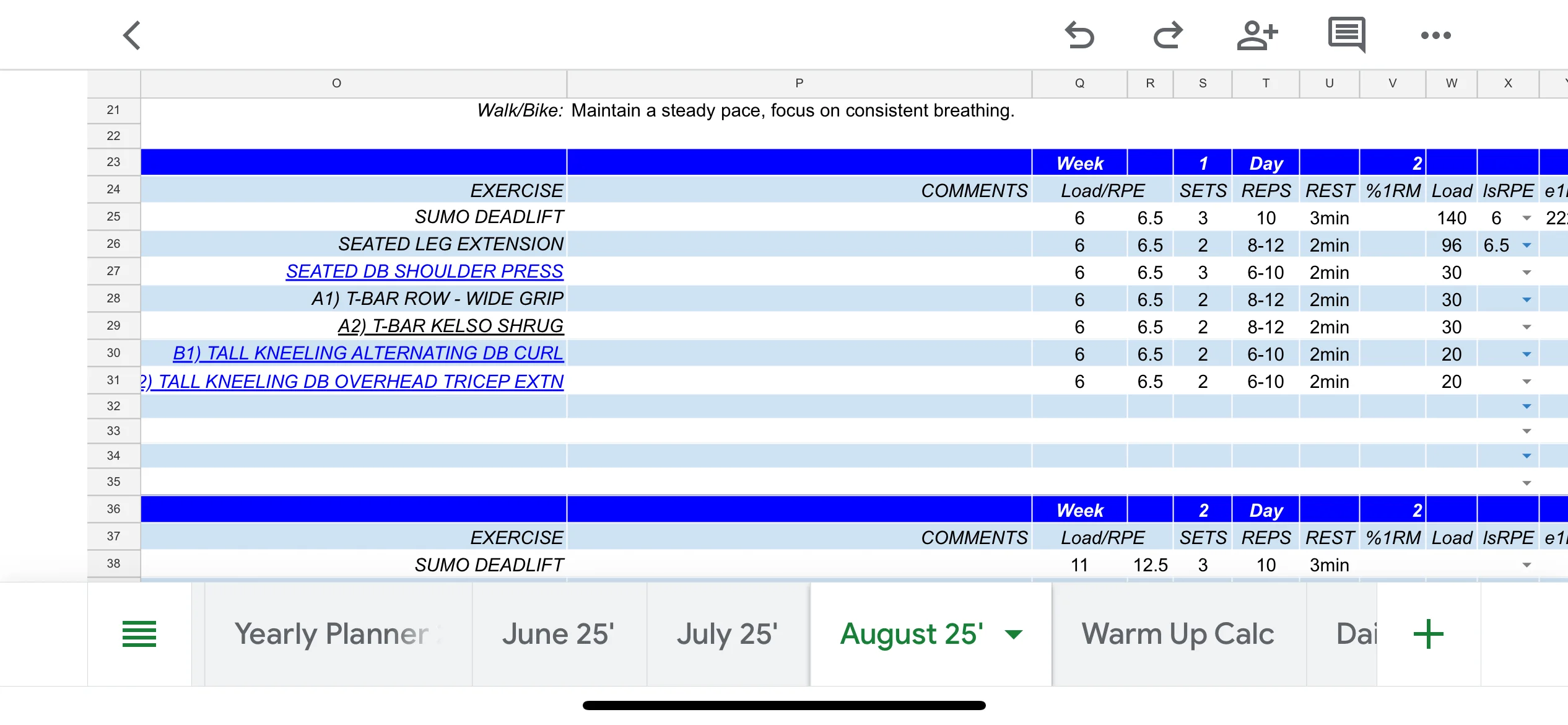Open the three-dot more options menu

tap(1435, 35)
